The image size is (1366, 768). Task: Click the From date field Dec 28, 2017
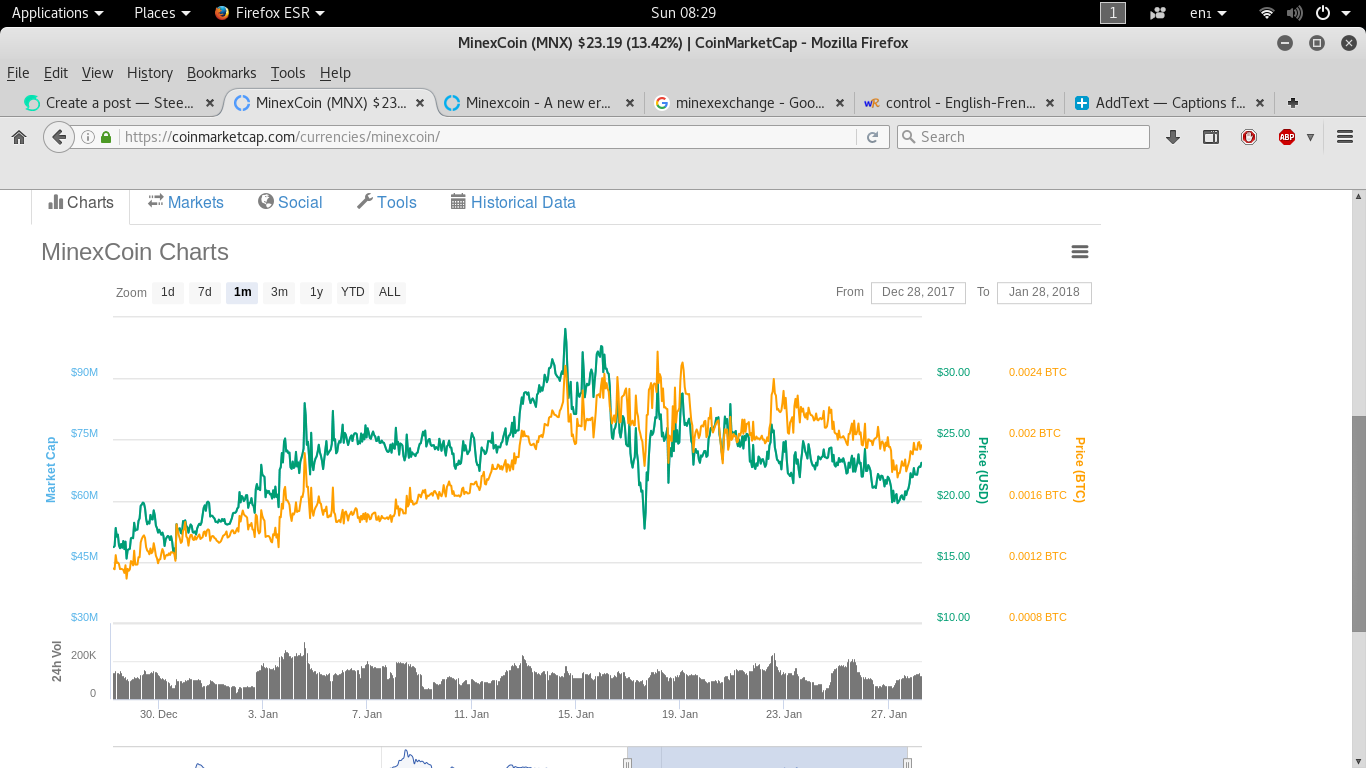(918, 292)
